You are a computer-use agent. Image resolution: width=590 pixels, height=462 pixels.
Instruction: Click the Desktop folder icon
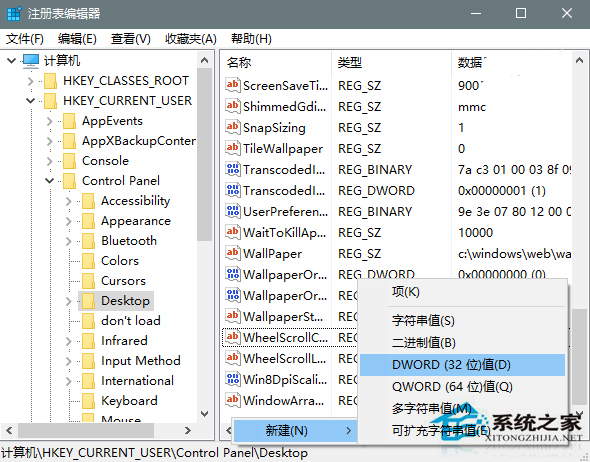tap(88, 301)
